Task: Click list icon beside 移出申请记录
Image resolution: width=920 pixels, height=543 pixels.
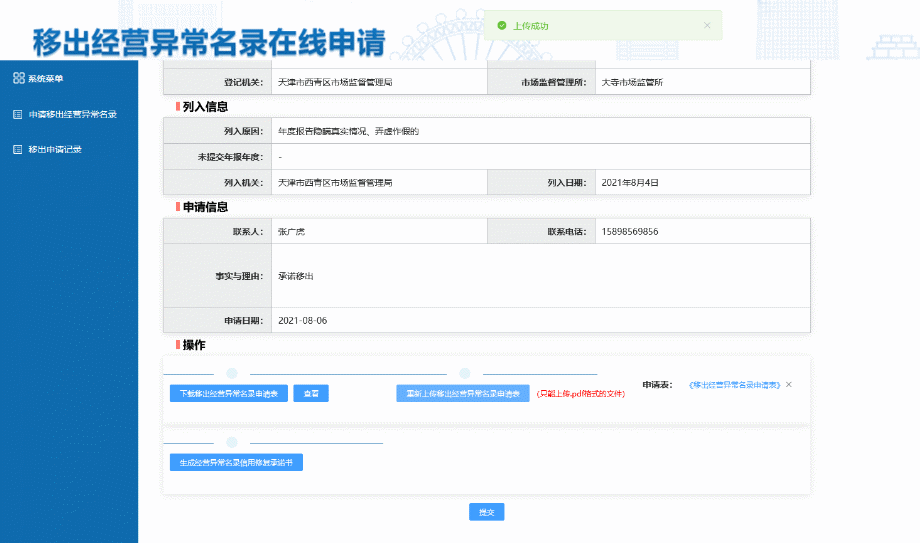Action: 18,149
